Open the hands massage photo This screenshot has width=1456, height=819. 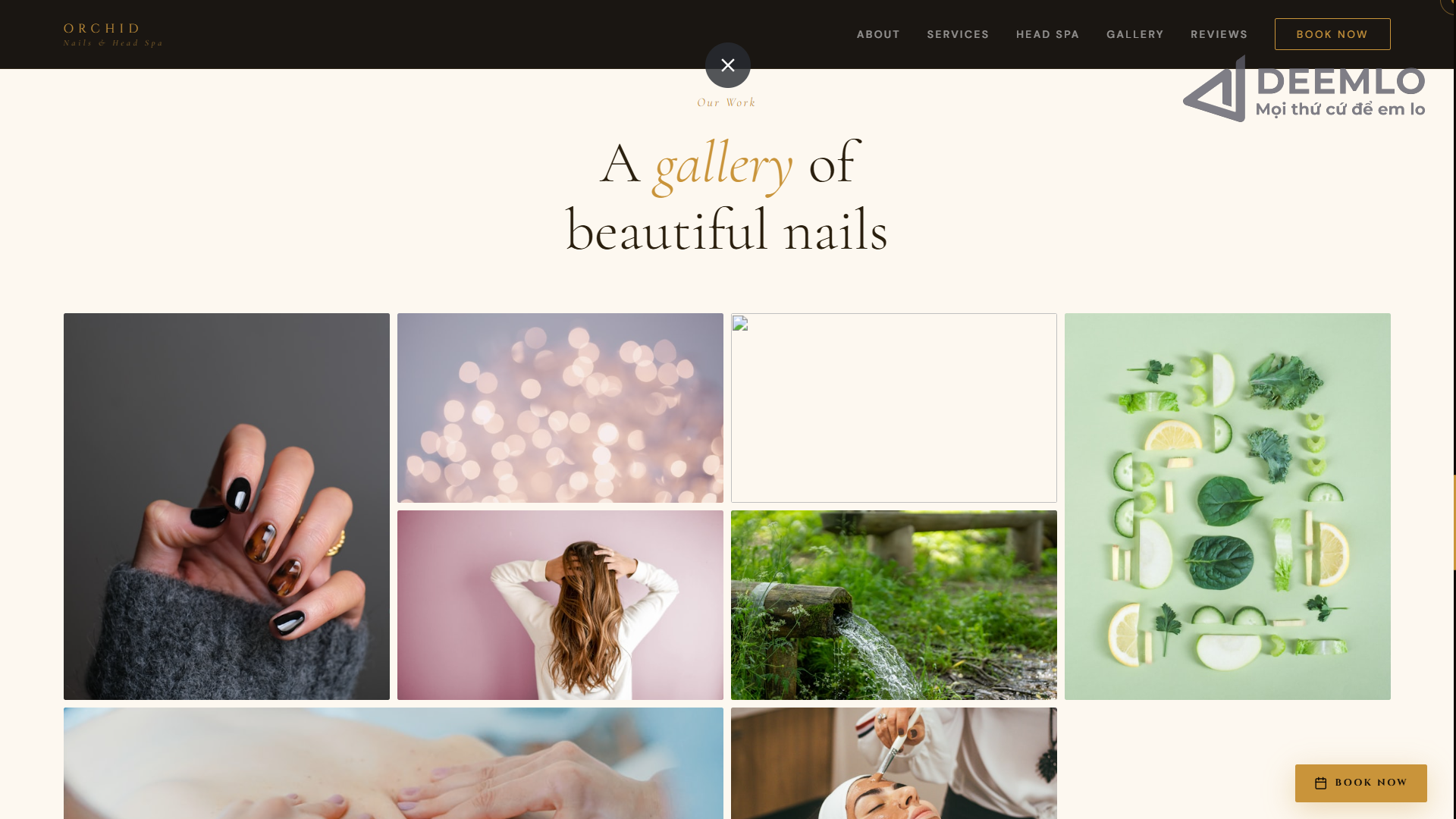(394, 763)
